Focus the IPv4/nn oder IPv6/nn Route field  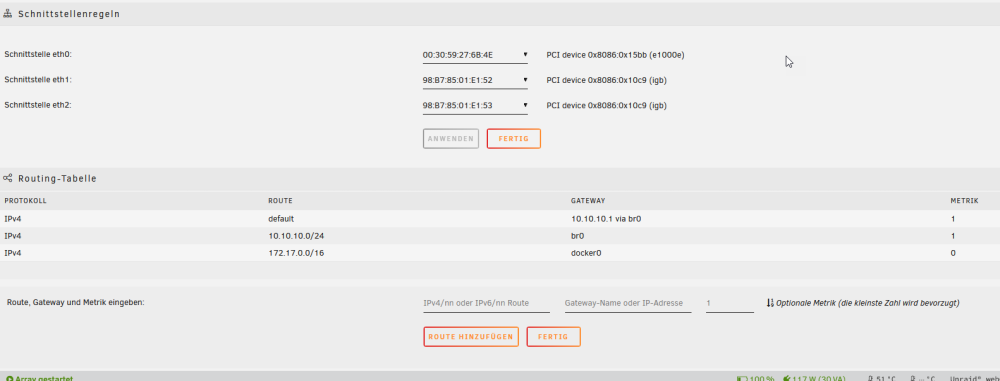pyautogui.click(x=486, y=303)
